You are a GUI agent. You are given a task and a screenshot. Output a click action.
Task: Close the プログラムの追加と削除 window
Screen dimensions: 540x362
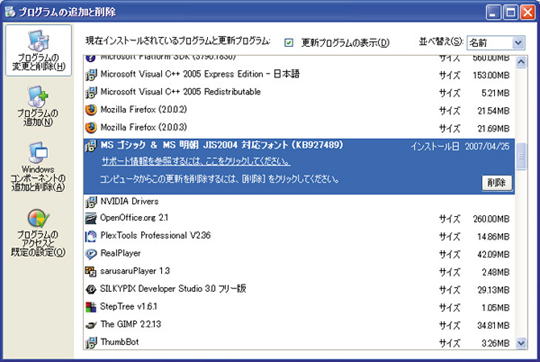pos(527,12)
